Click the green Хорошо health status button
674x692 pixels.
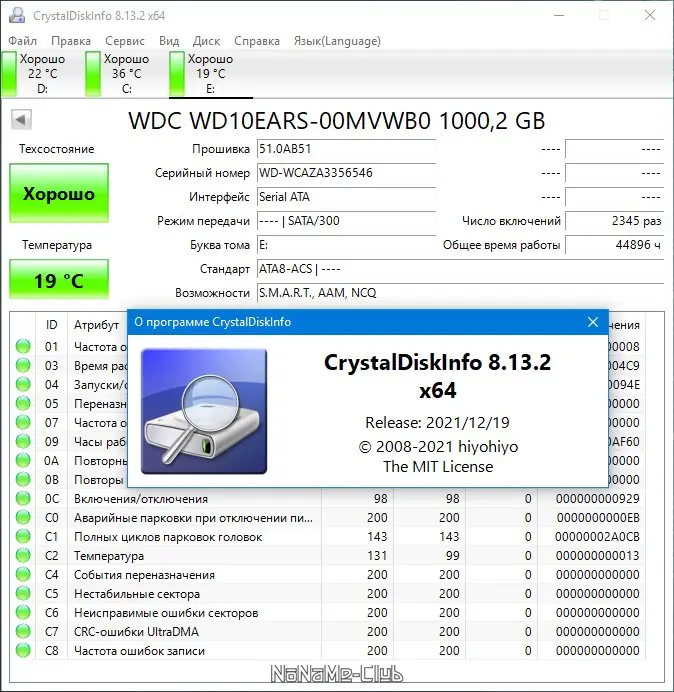59,193
